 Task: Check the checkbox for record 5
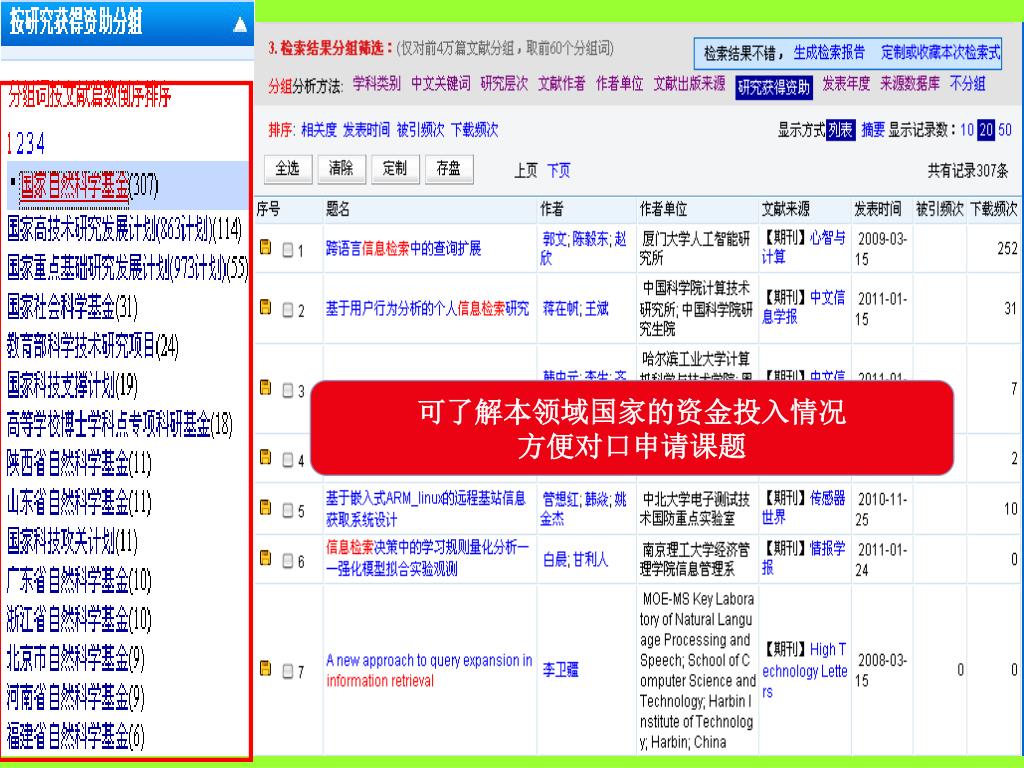pyautogui.click(x=287, y=511)
